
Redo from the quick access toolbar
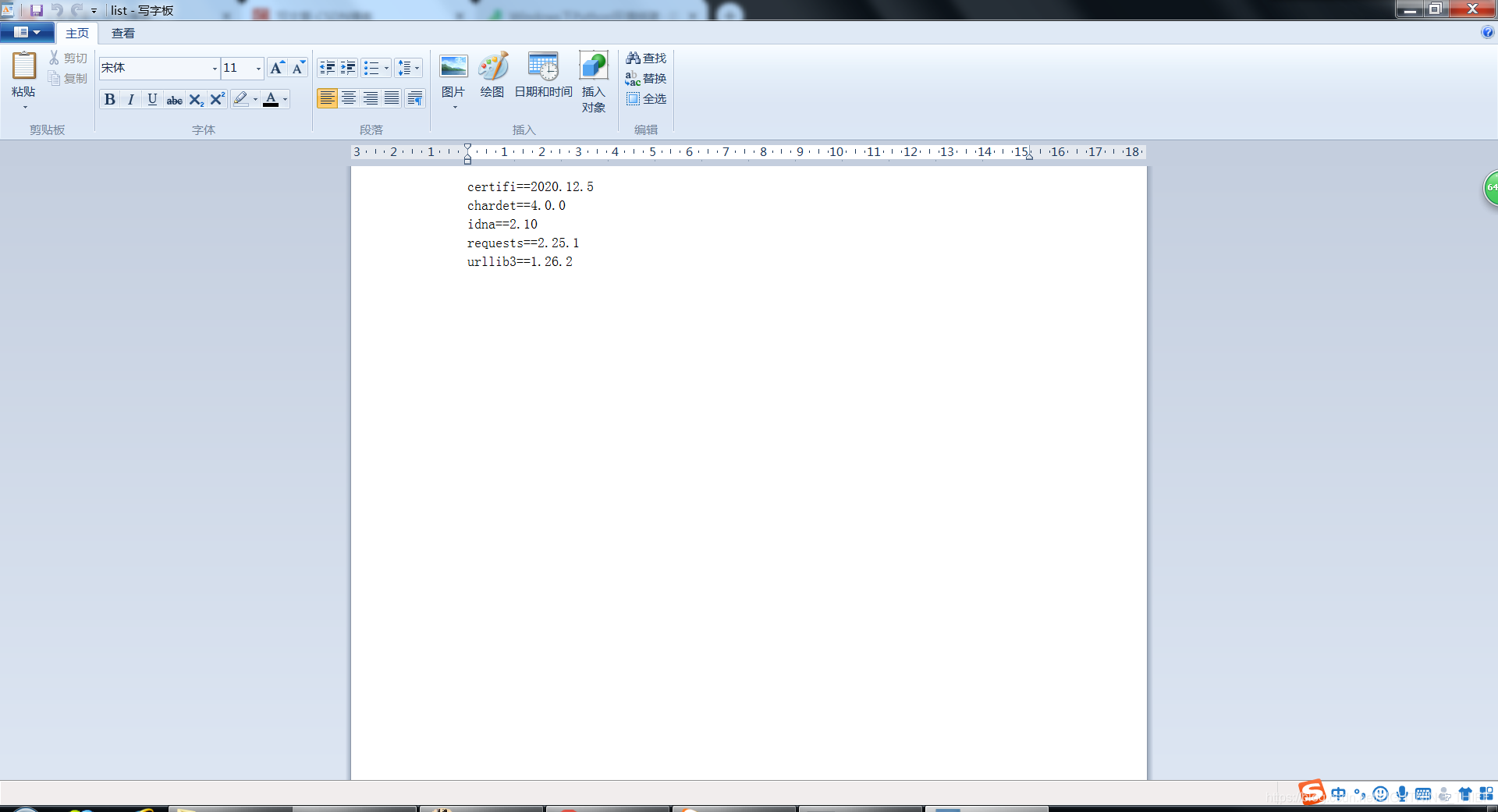[x=76, y=10]
